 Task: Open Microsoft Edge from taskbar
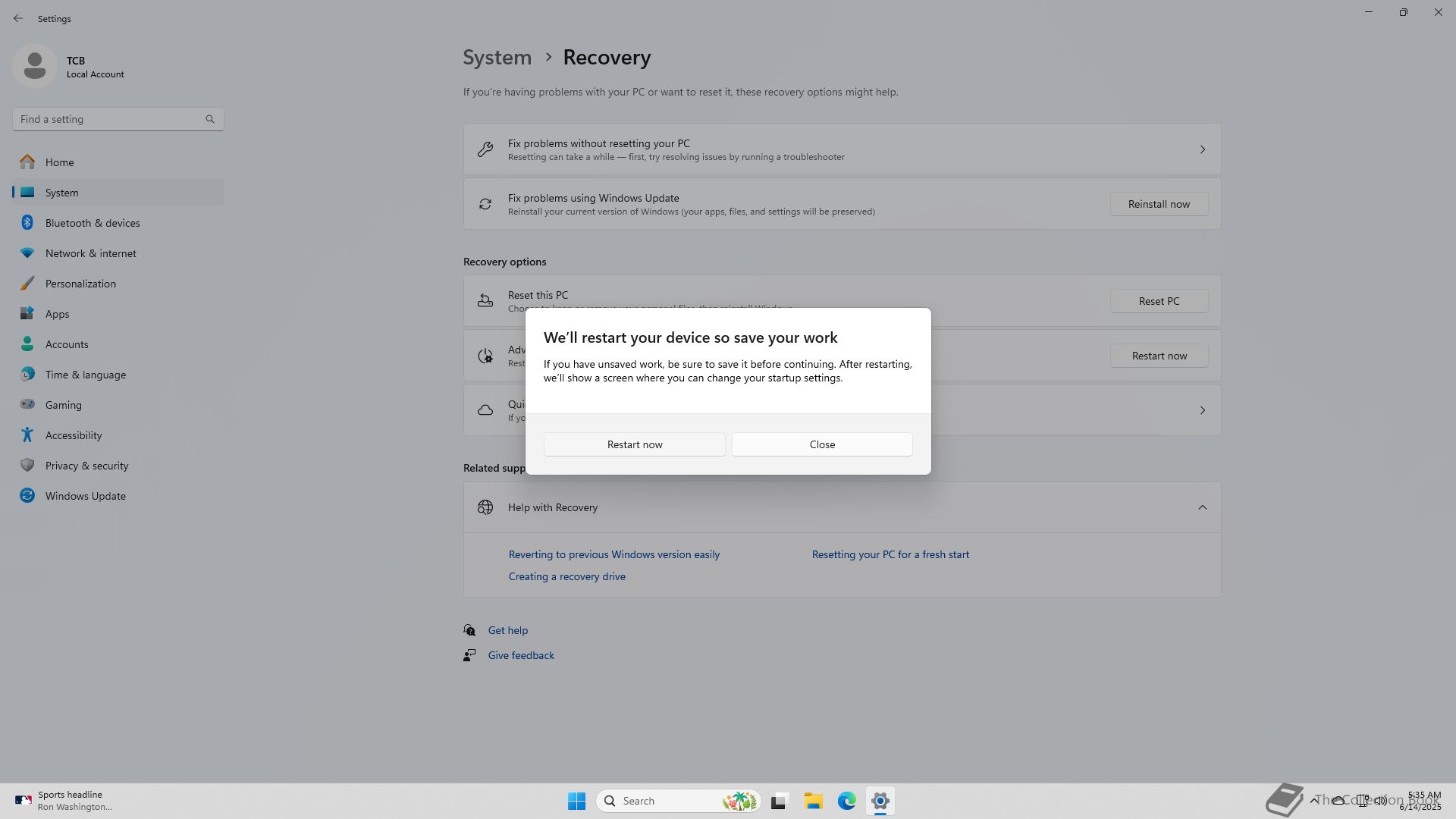coord(846,801)
